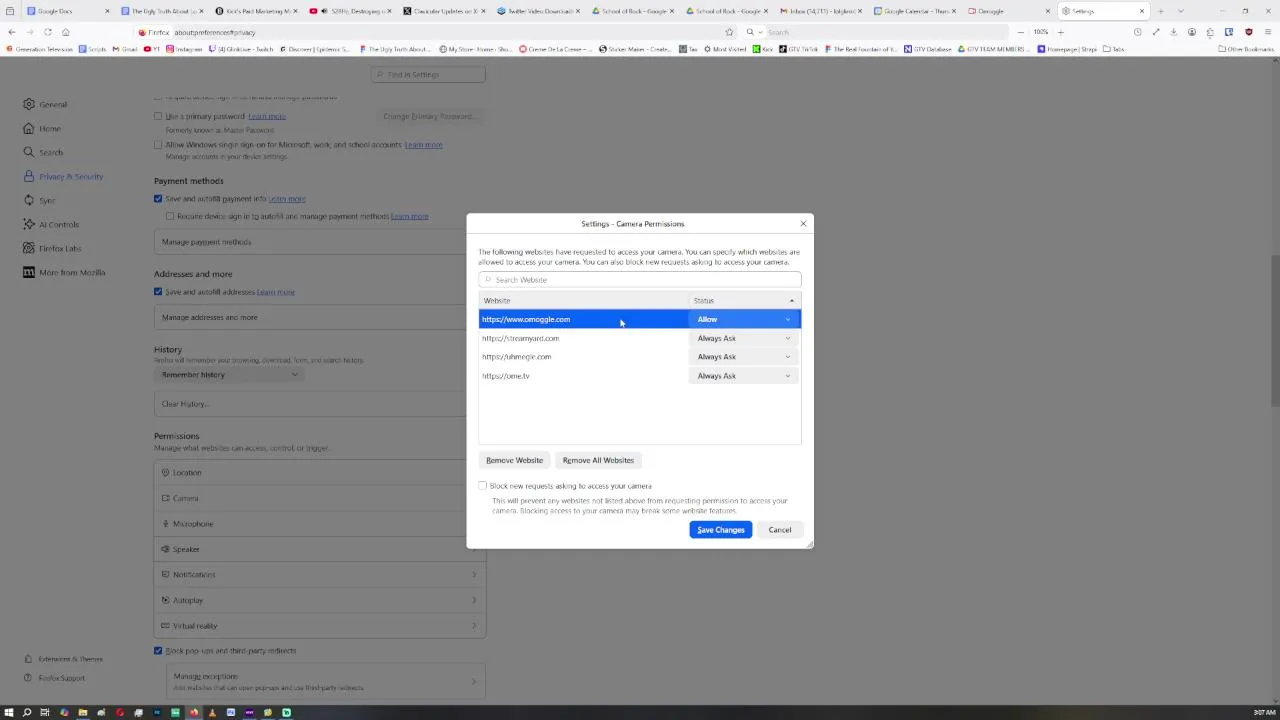Click the taskbar search icon
1280x720 pixels.
pyautogui.click(x=27, y=713)
